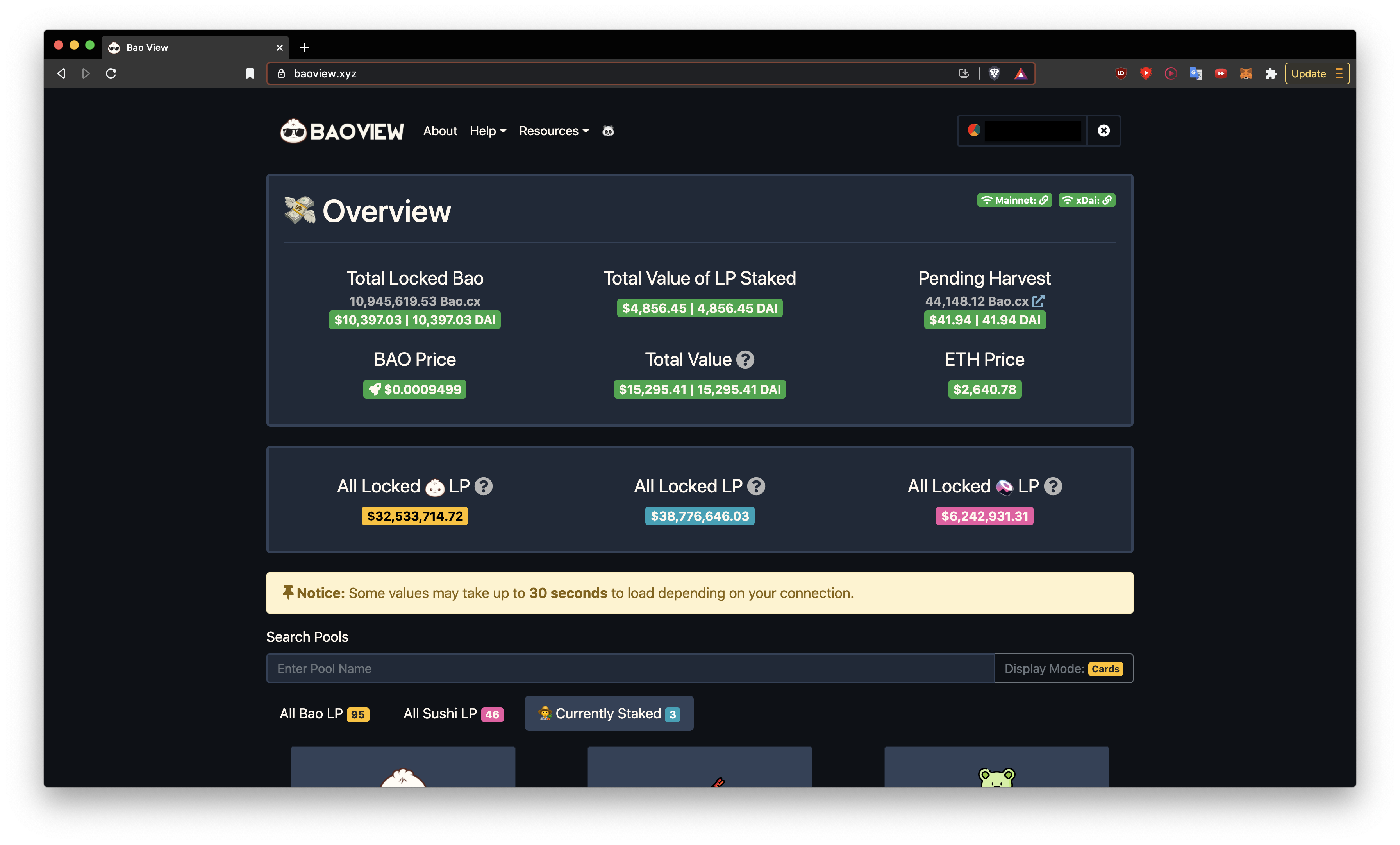Open the Brave Shields icon in the address bar
Image resolution: width=1400 pixels, height=845 pixels.
tap(994, 73)
